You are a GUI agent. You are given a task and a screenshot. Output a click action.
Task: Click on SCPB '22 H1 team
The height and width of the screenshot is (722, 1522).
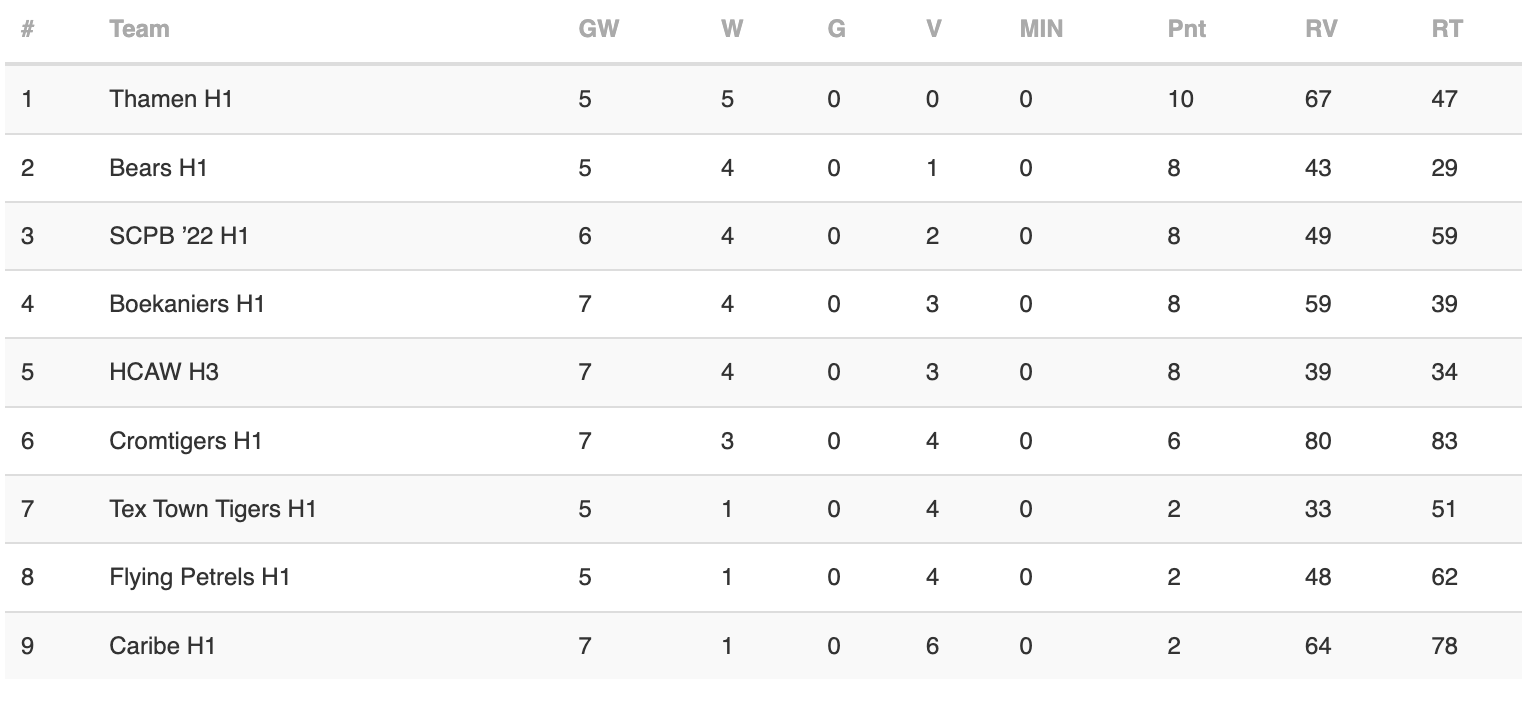179,236
